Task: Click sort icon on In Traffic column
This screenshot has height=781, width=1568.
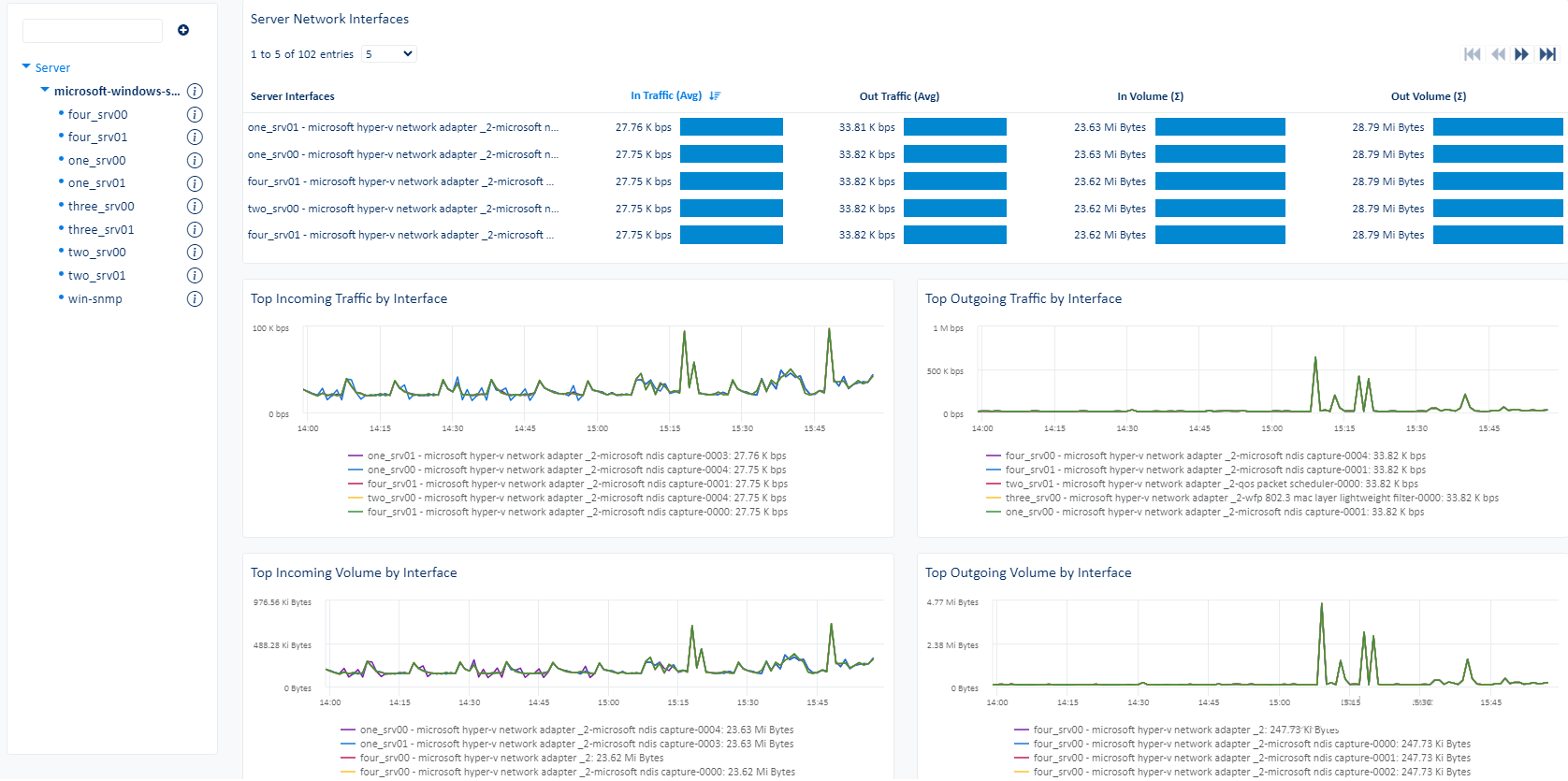Action: (x=715, y=96)
